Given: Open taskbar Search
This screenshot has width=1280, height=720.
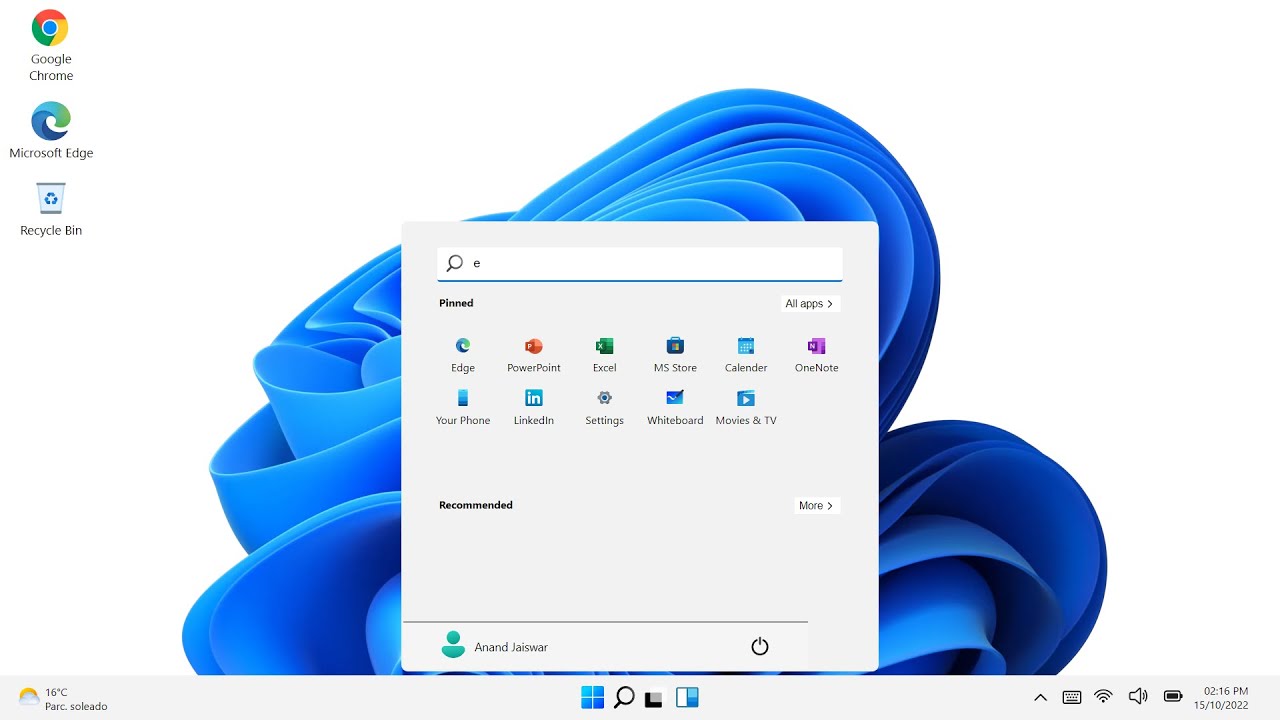Looking at the screenshot, I should click(x=624, y=697).
